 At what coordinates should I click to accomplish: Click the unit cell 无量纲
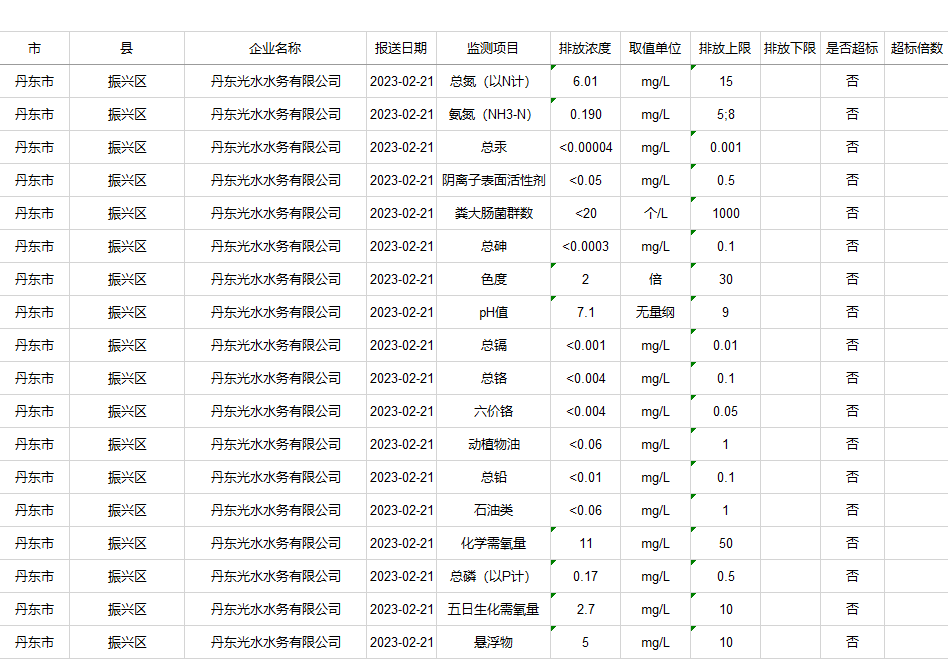655,313
